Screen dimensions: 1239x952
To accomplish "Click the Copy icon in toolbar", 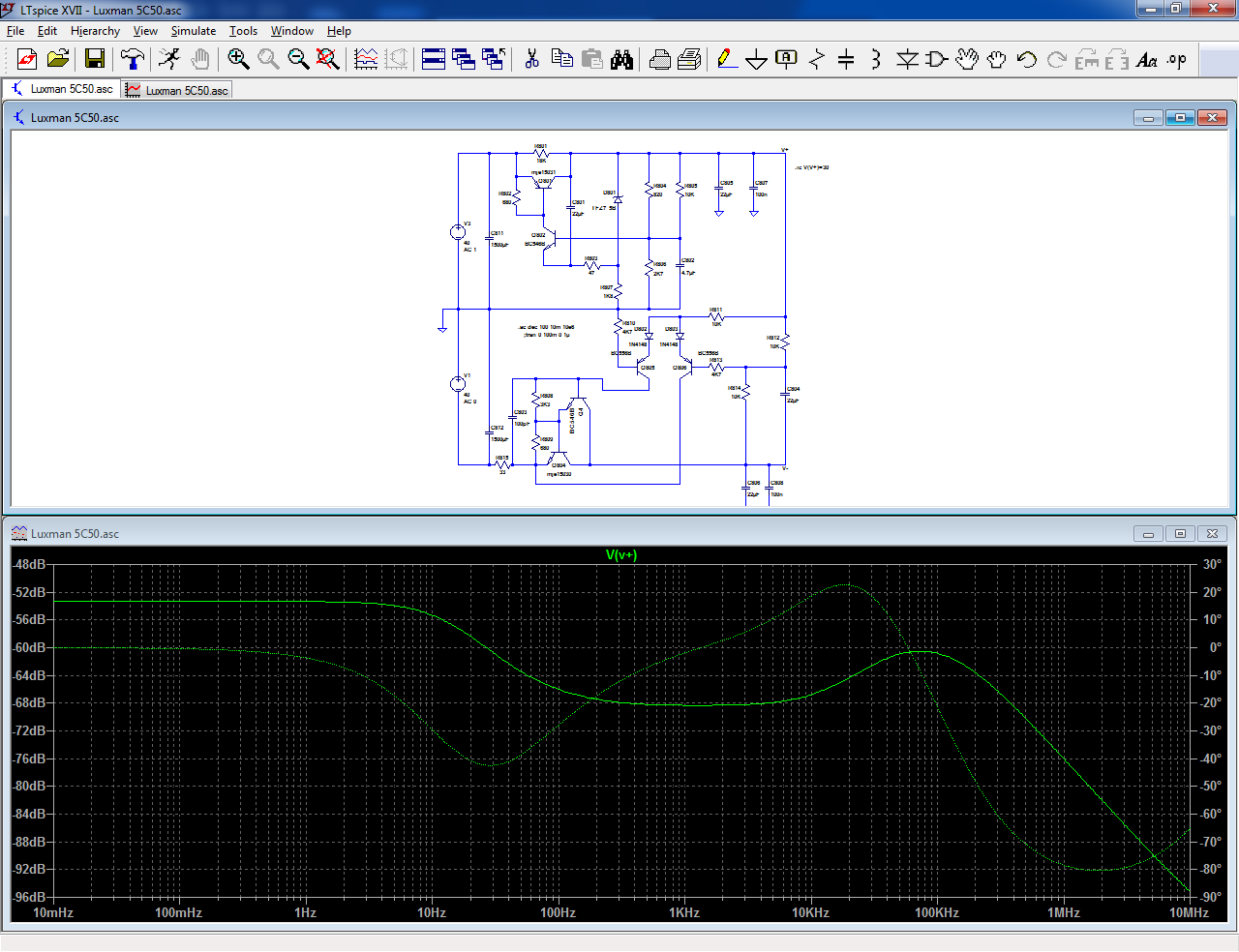I will (562, 59).
